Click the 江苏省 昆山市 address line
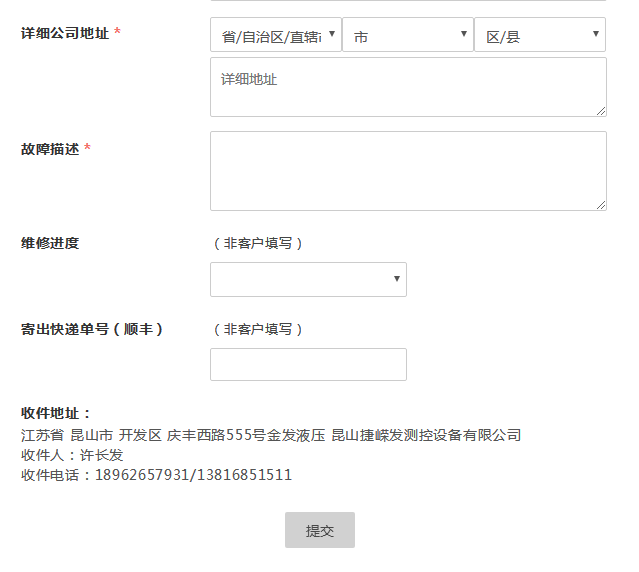The image size is (639, 572). 271,435
